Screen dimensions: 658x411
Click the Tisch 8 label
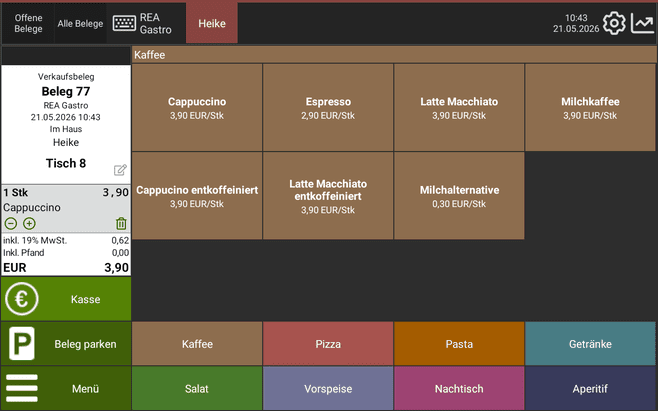66,163
